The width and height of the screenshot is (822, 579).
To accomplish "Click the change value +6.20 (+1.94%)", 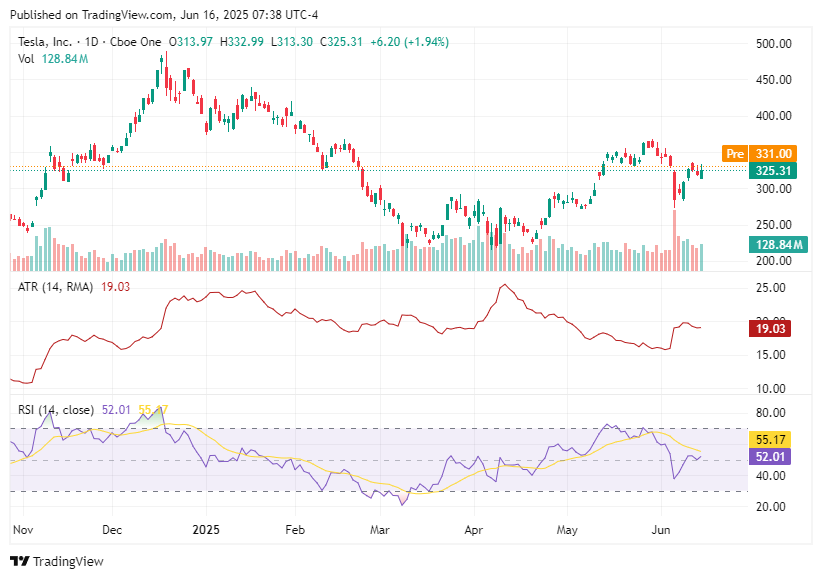I will pyautogui.click(x=409, y=42).
